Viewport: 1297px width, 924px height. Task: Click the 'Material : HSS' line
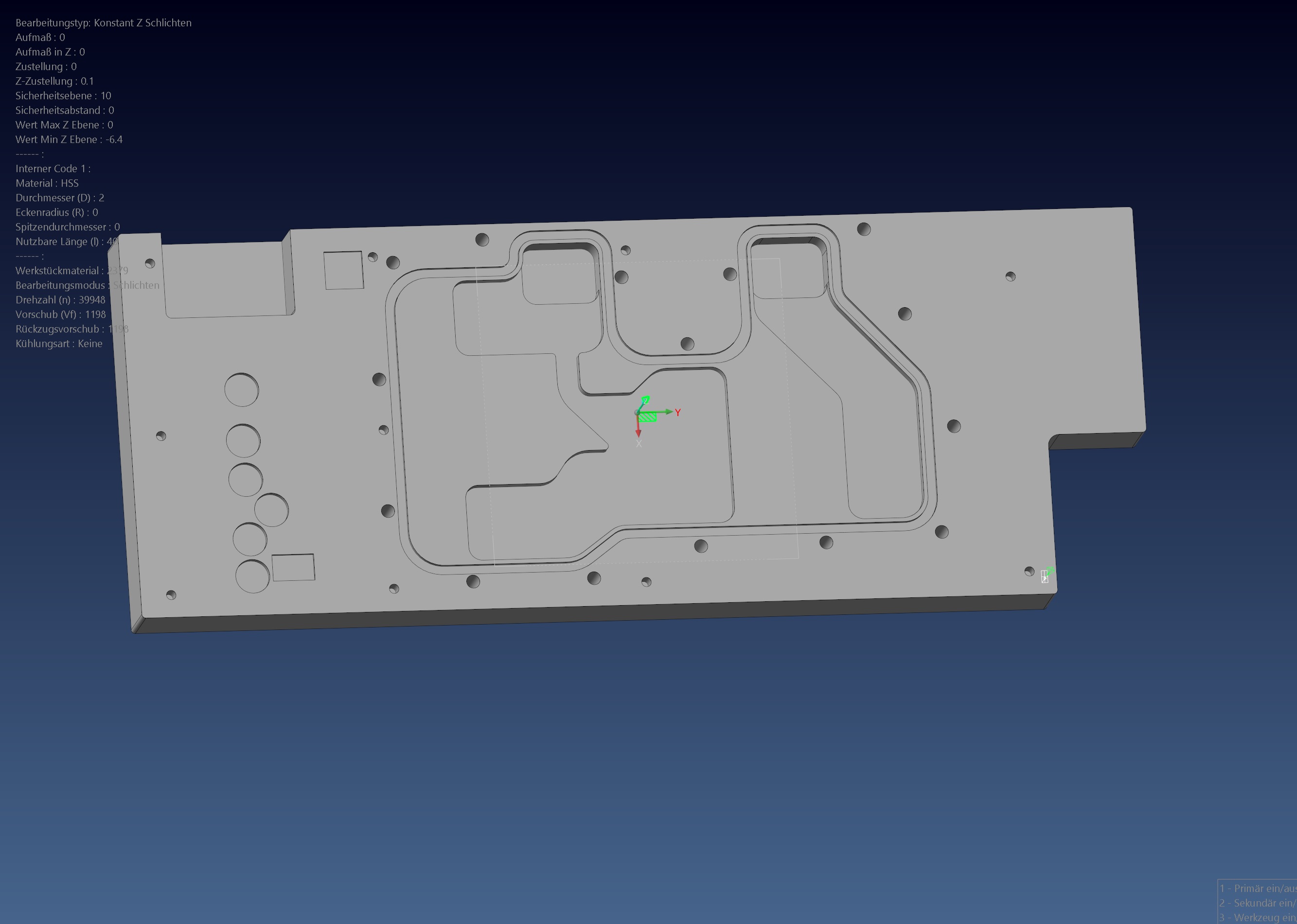(47, 183)
